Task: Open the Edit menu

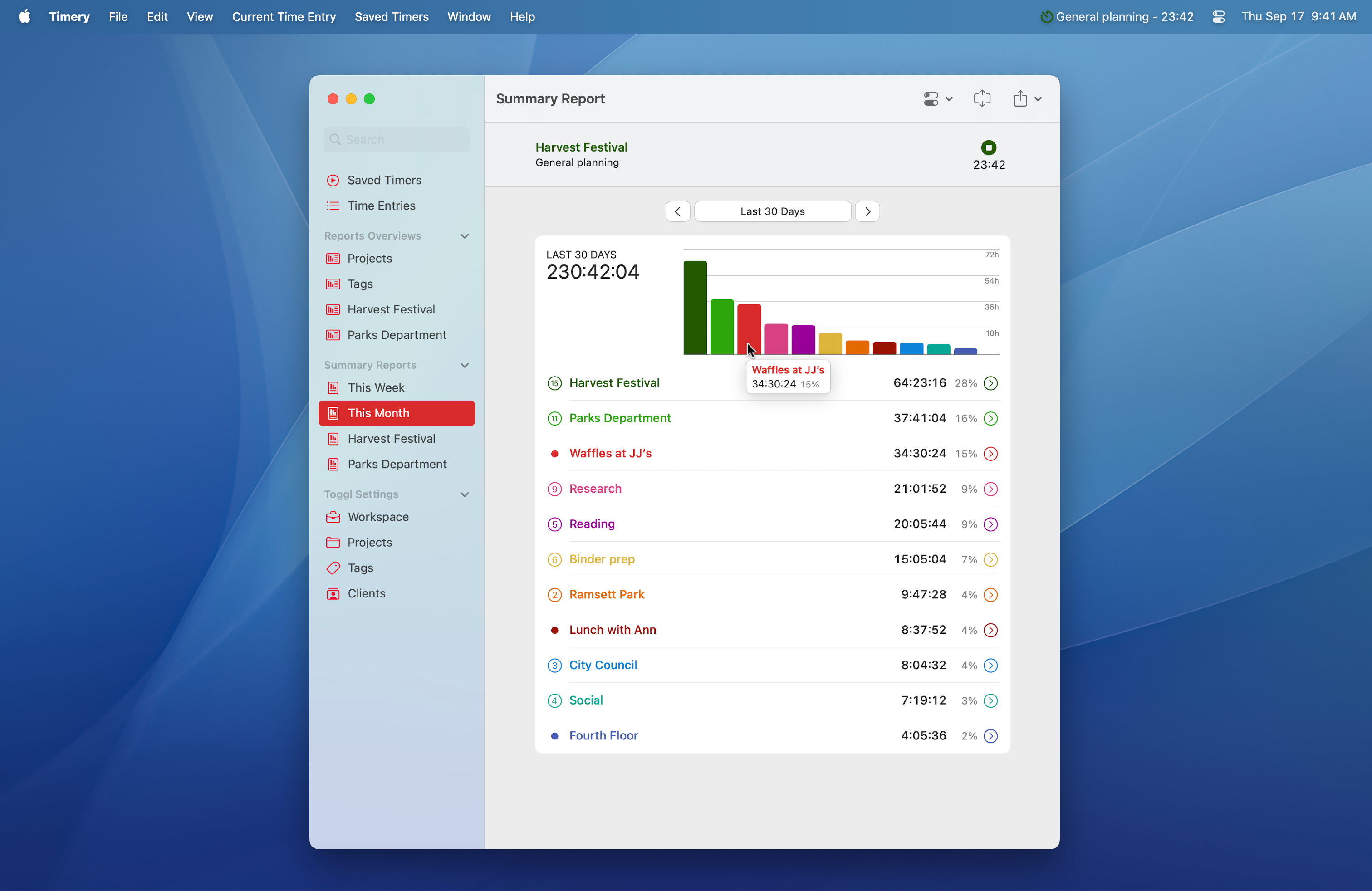Action: click(157, 17)
